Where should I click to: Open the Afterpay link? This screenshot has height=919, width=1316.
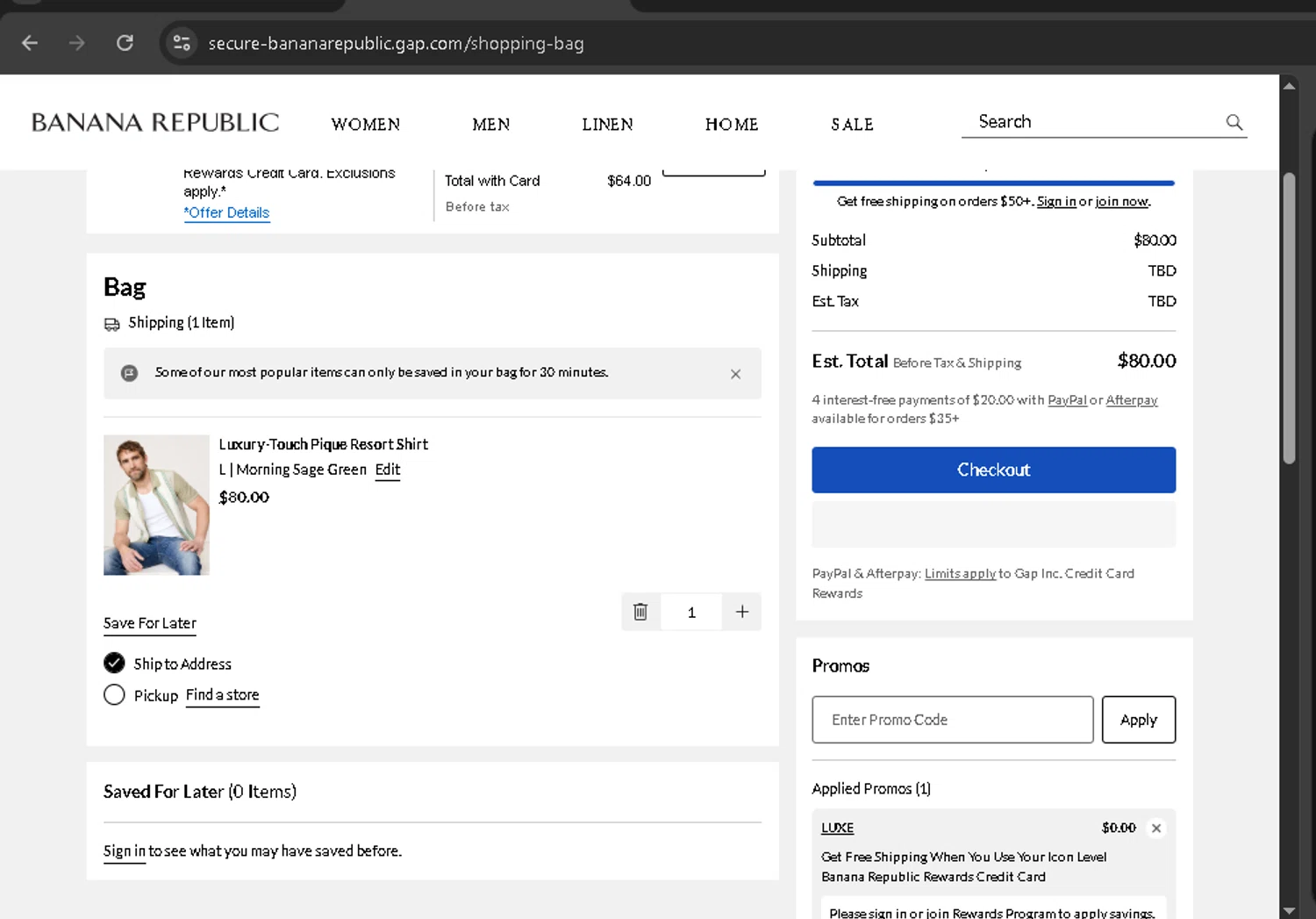pos(1132,400)
